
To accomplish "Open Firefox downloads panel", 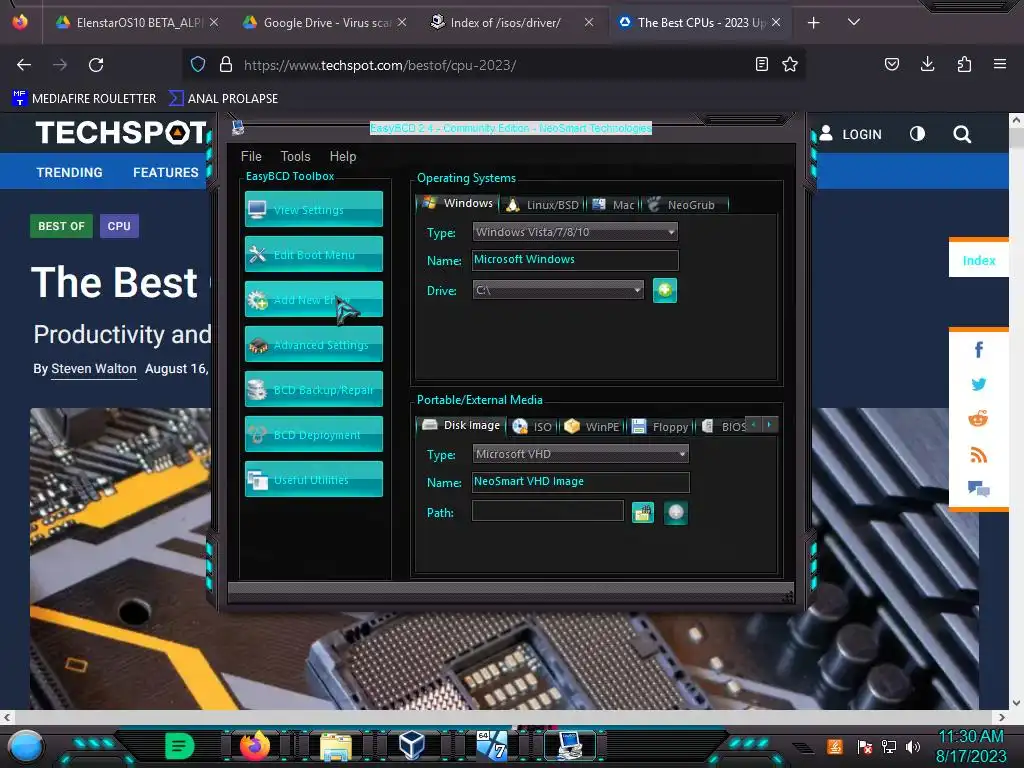I will pos(927,64).
